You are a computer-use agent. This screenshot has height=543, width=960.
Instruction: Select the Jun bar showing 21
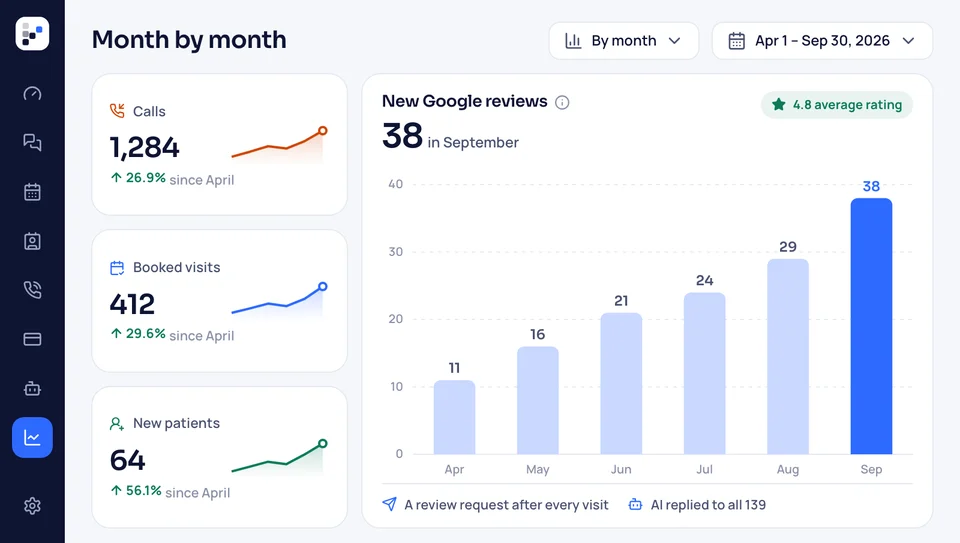point(621,383)
